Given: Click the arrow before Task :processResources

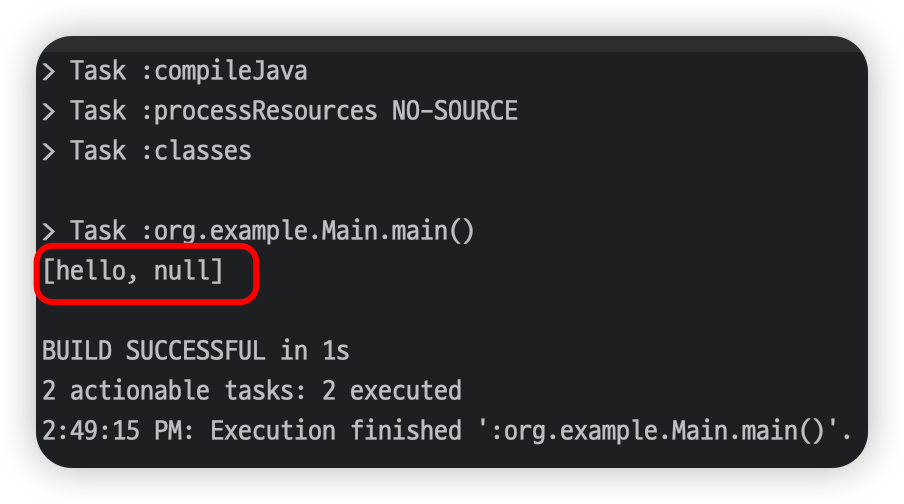Looking at the screenshot, I should tap(49, 111).
